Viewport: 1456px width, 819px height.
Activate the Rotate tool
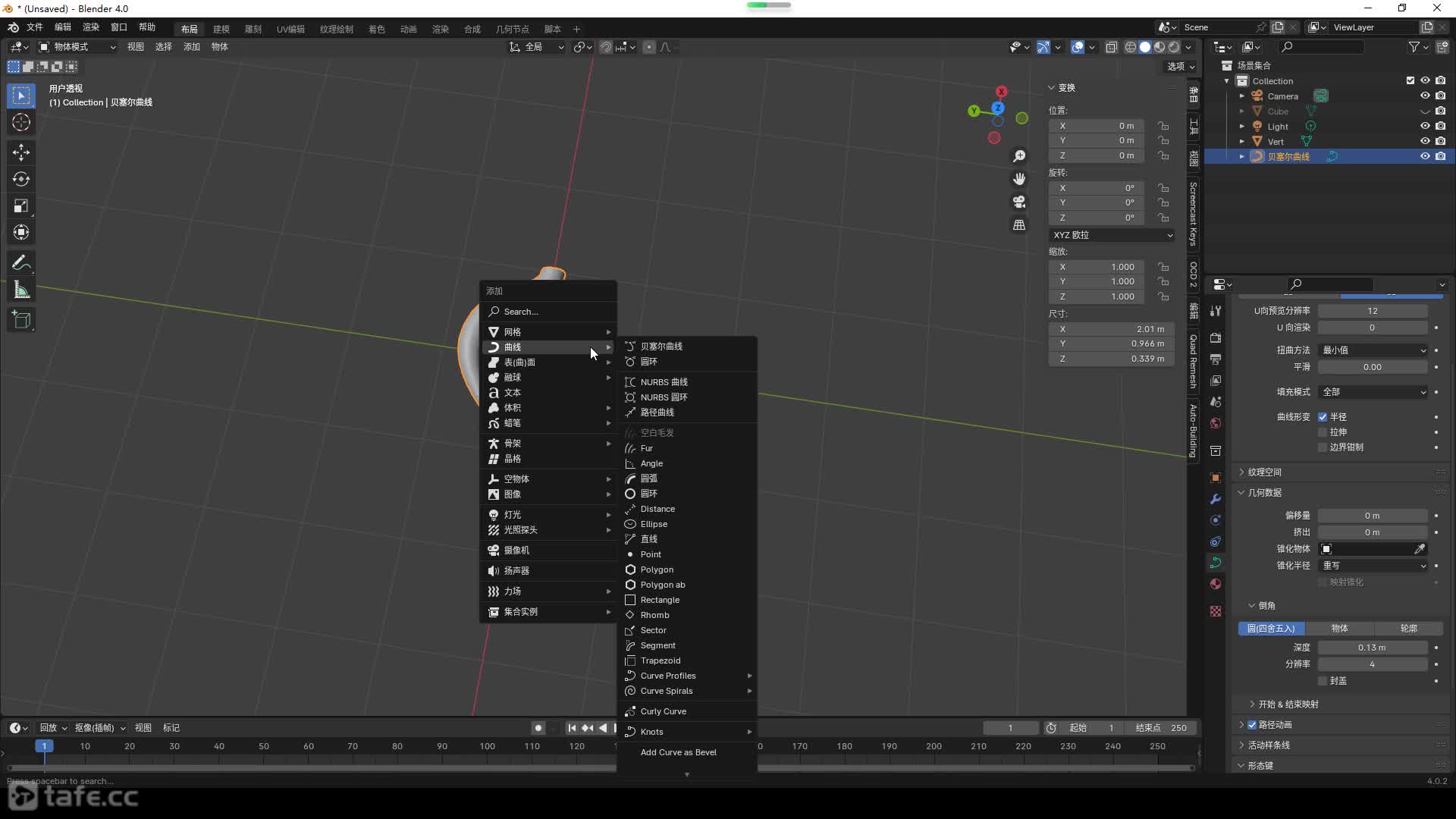(x=21, y=179)
